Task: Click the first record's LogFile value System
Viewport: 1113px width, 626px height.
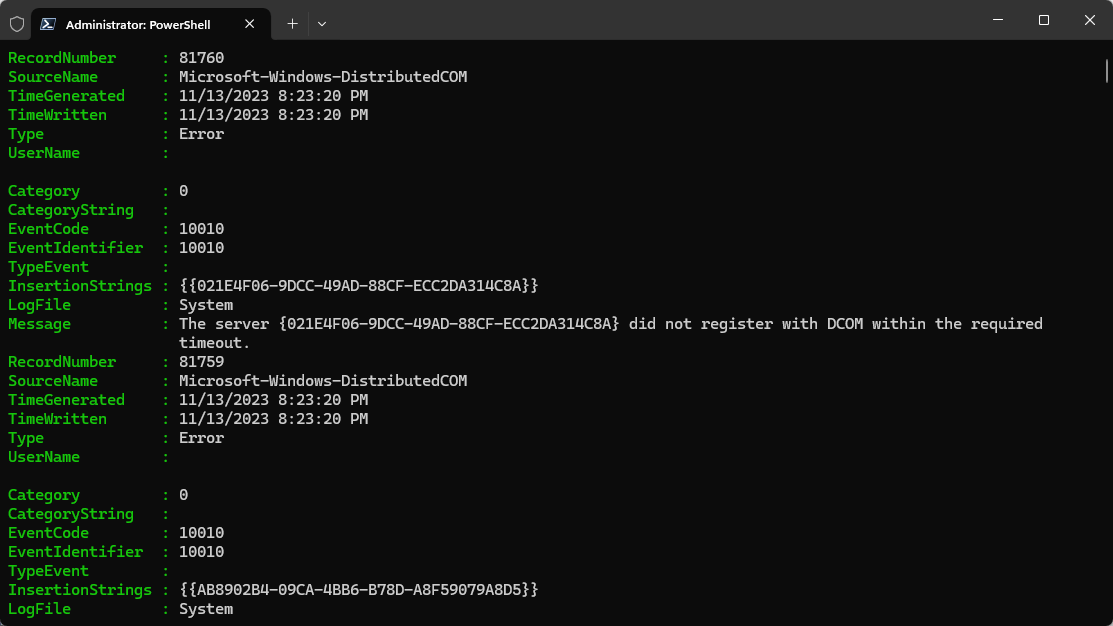Action: (x=206, y=305)
